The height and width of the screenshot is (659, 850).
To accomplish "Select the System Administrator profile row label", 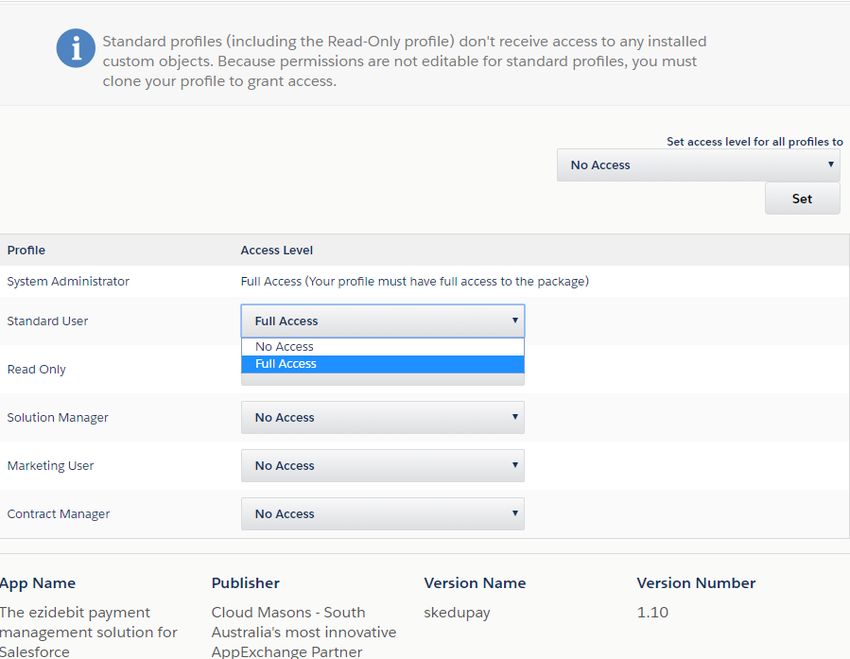I will (x=68, y=282).
